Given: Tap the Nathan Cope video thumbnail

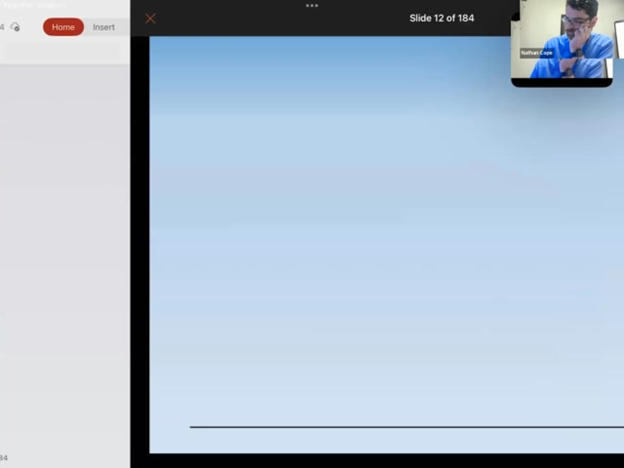Looking at the screenshot, I should (567, 41).
